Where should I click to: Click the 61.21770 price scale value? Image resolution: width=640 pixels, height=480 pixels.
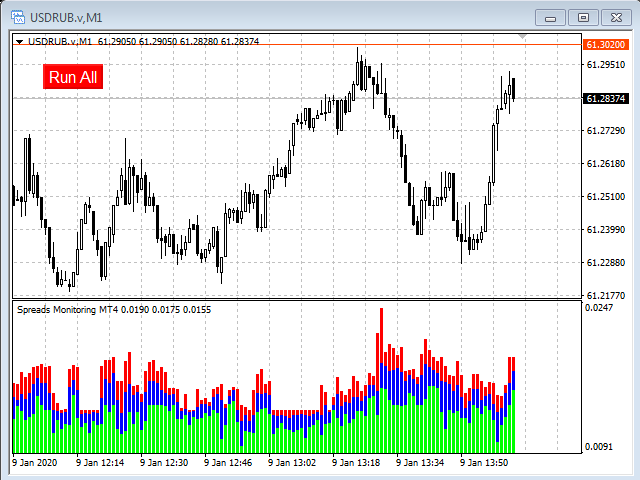[x=606, y=296]
